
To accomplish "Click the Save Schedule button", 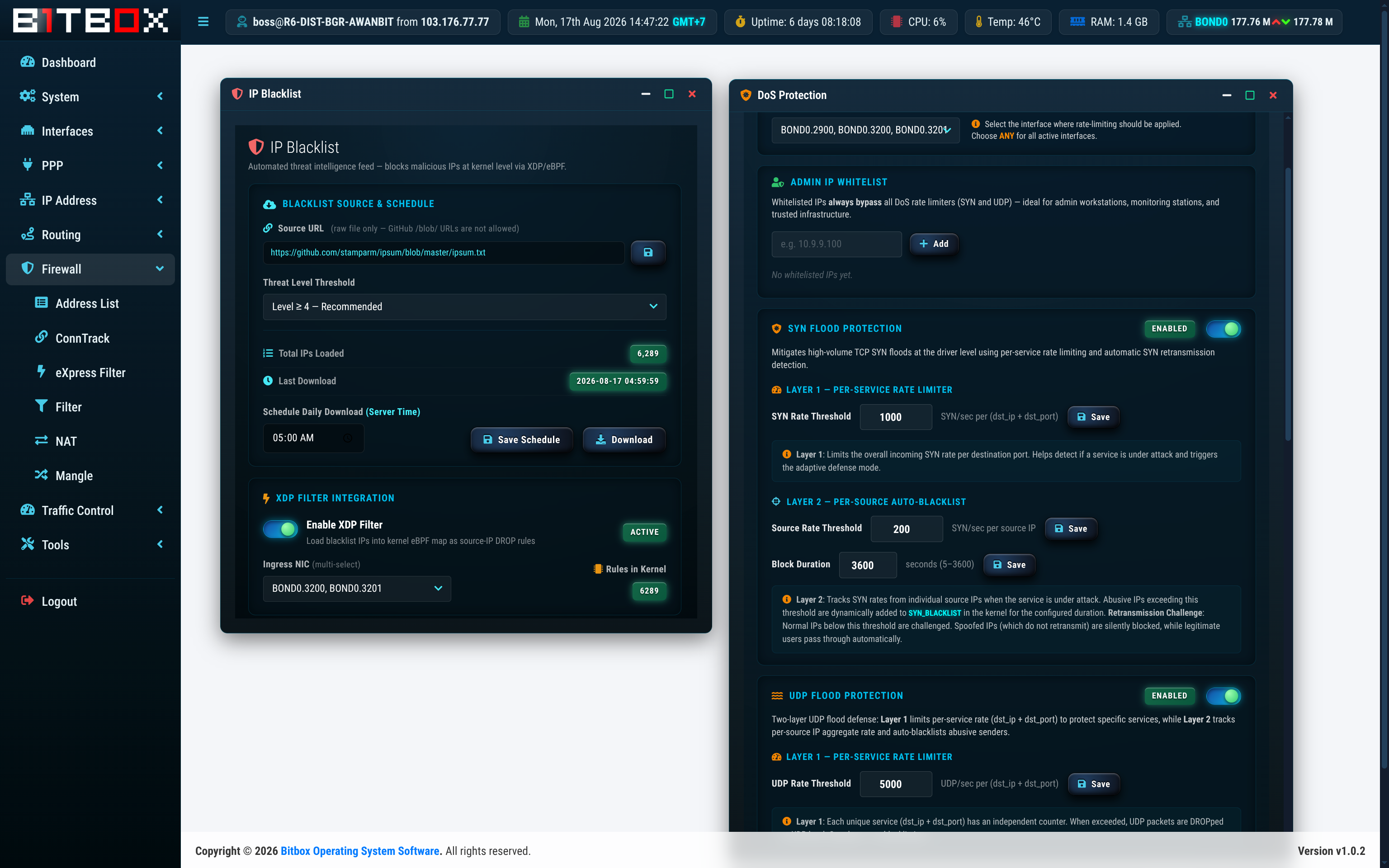I will pyautogui.click(x=522, y=440).
